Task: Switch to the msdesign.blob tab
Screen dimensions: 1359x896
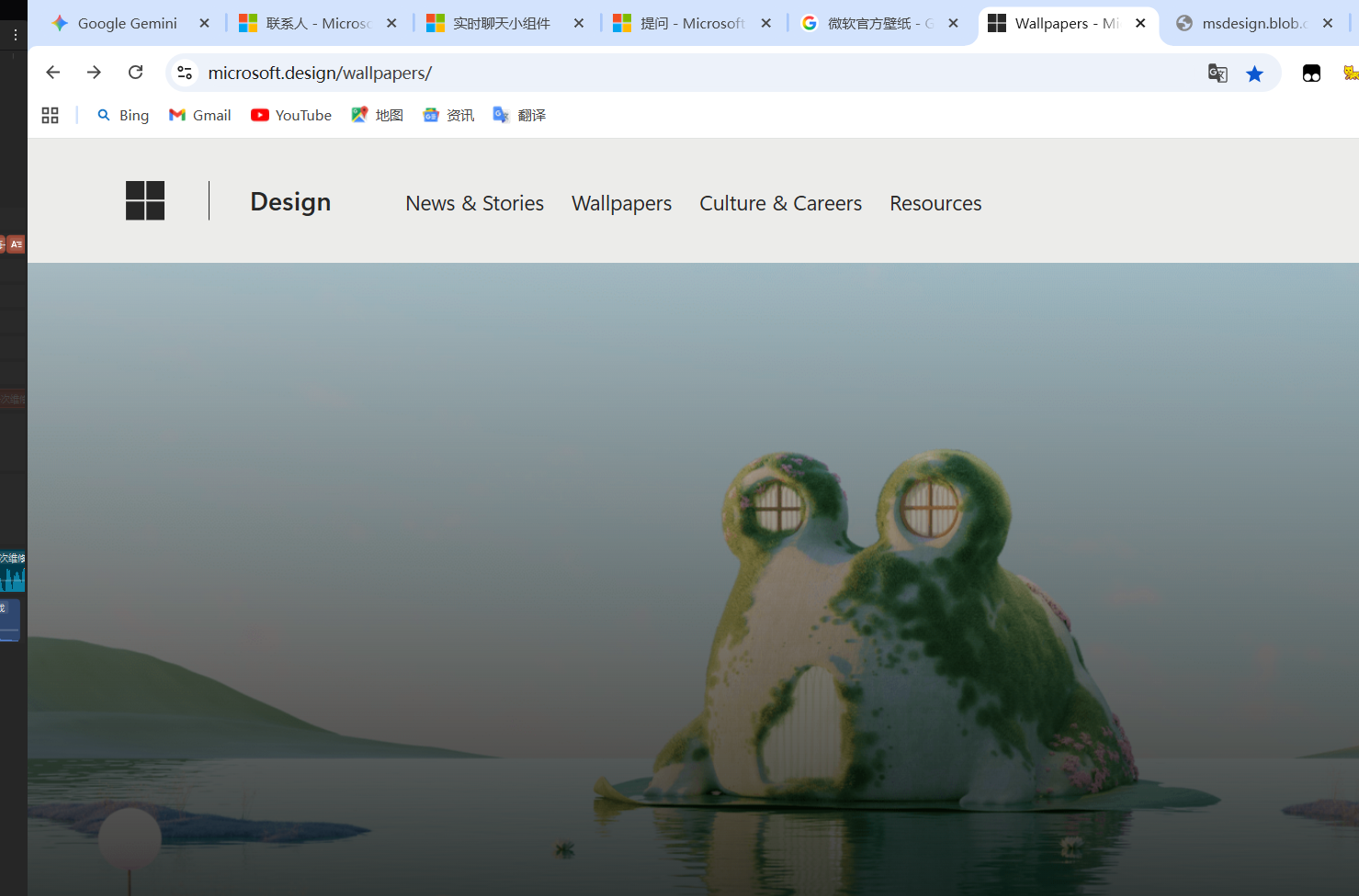Action: tap(1254, 23)
